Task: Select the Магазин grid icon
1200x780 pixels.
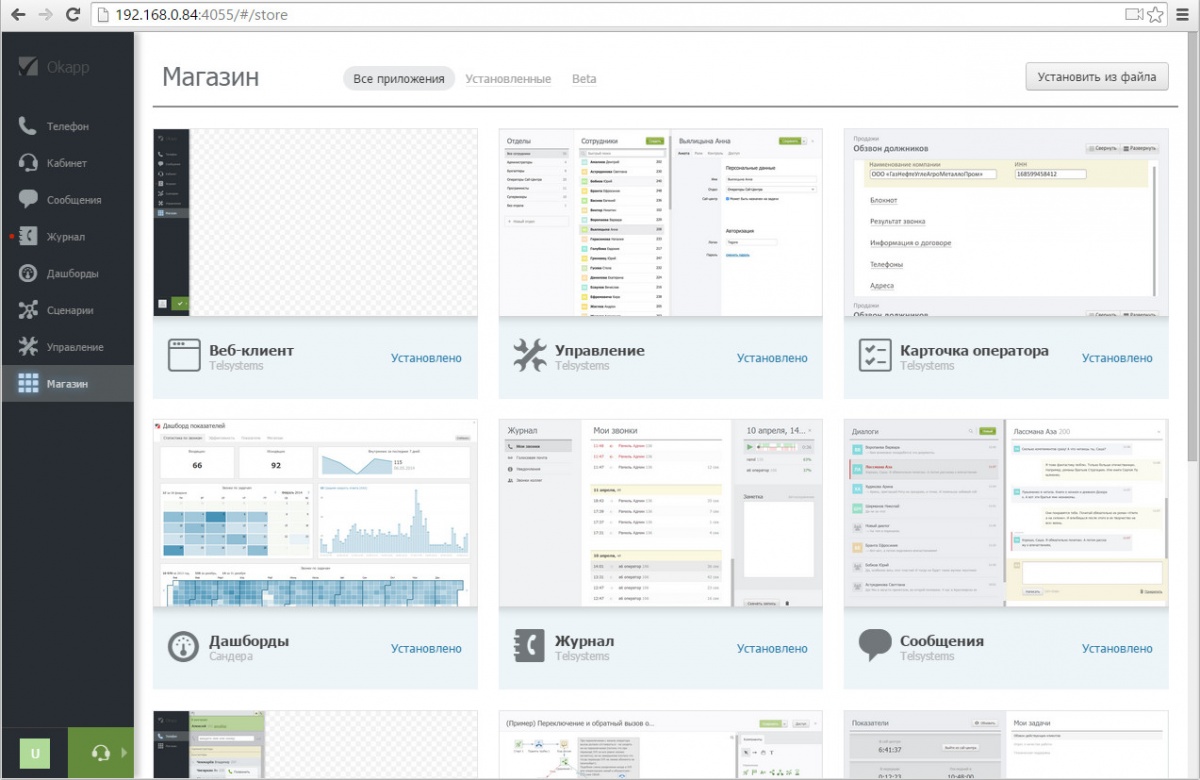Action: click(x=28, y=384)
